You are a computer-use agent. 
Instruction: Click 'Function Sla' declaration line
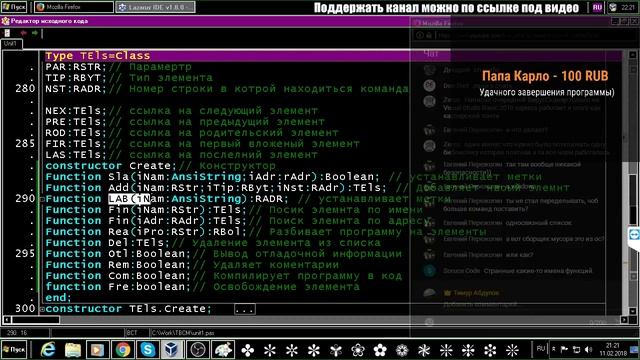tap(212, 177)
